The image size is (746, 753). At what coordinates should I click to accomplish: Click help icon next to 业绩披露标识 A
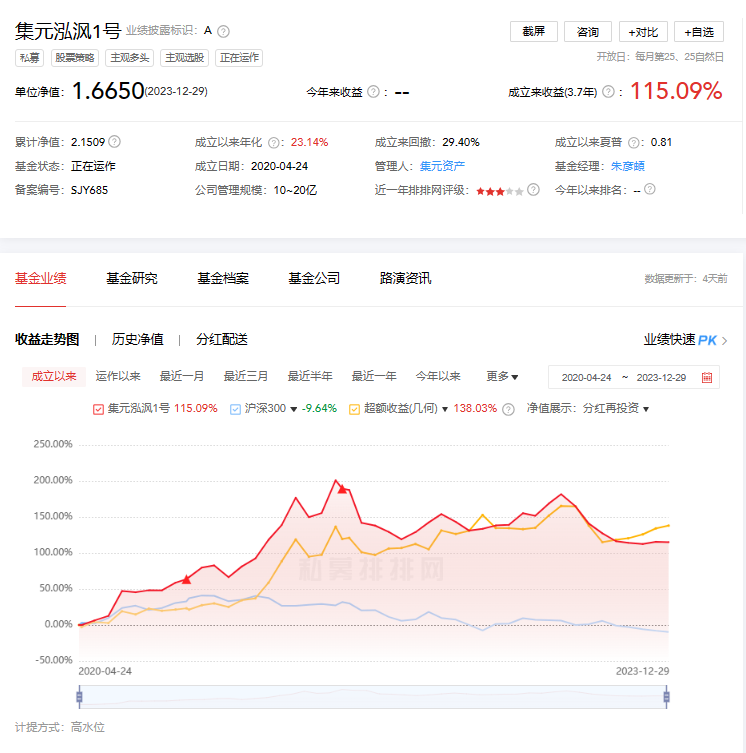tap(223, 32)
